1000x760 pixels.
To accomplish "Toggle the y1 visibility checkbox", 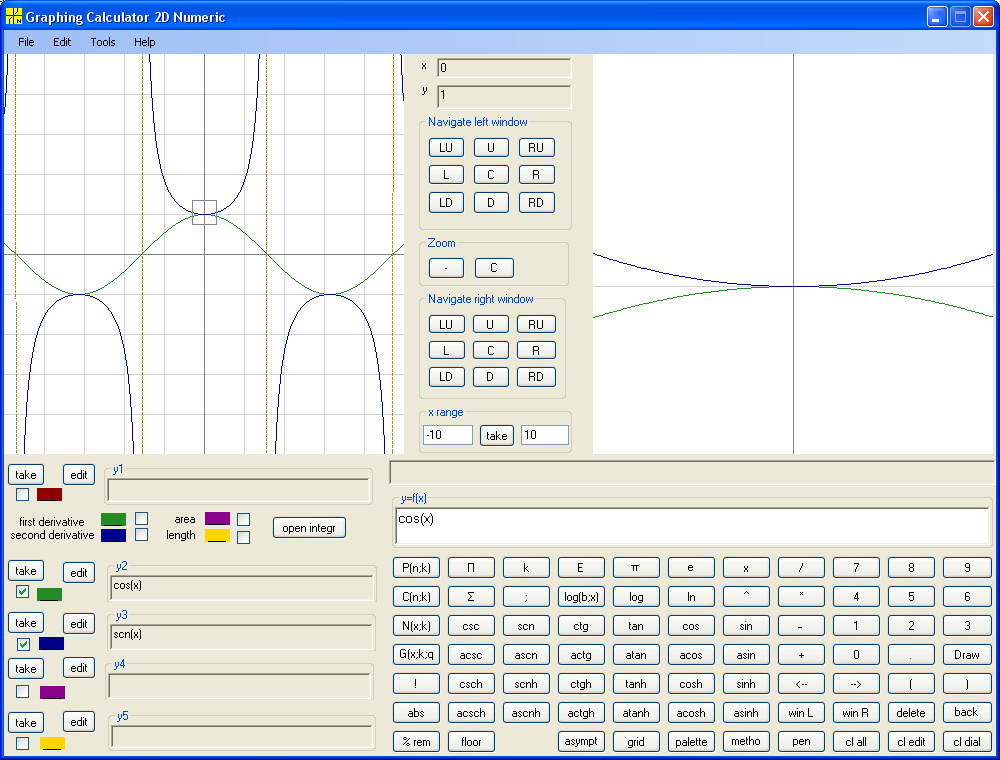I will [x=22, y=494].
